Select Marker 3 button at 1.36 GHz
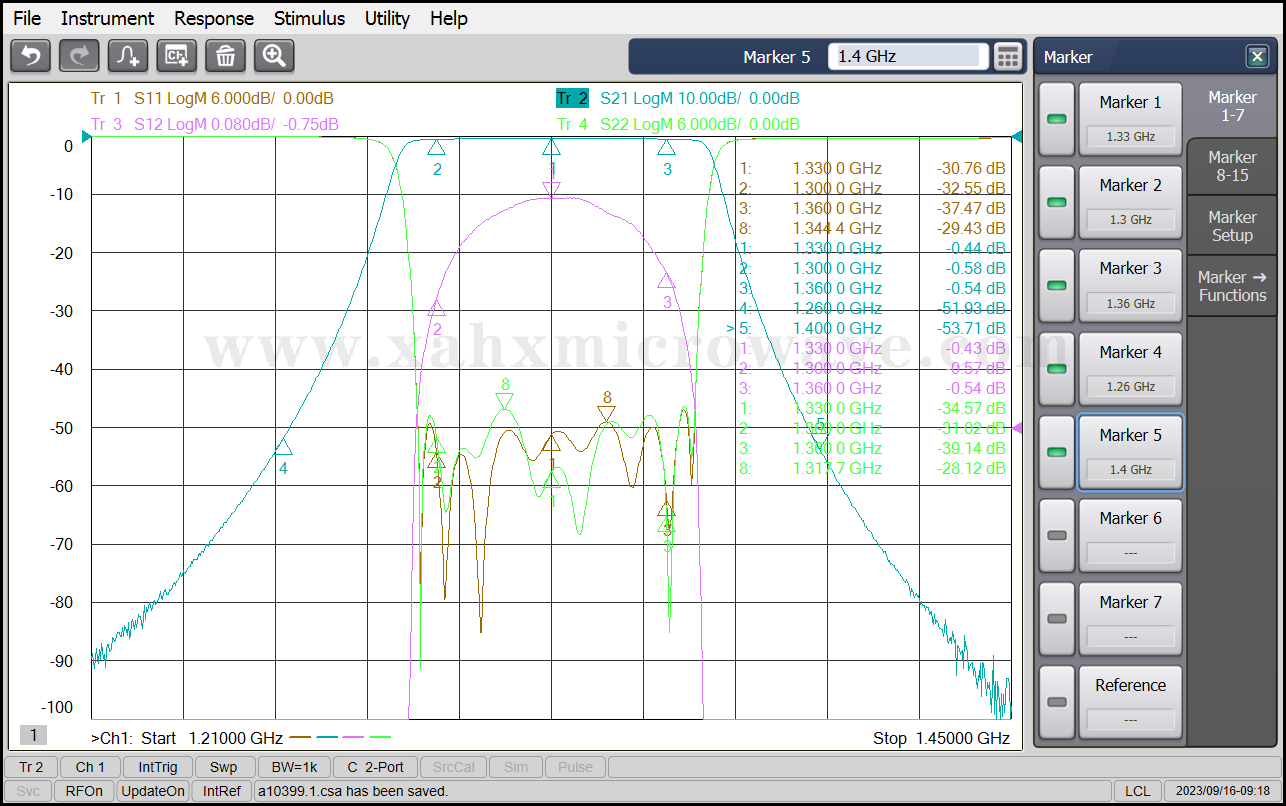Screen dimensions: 1286x806 point(1130,285)
